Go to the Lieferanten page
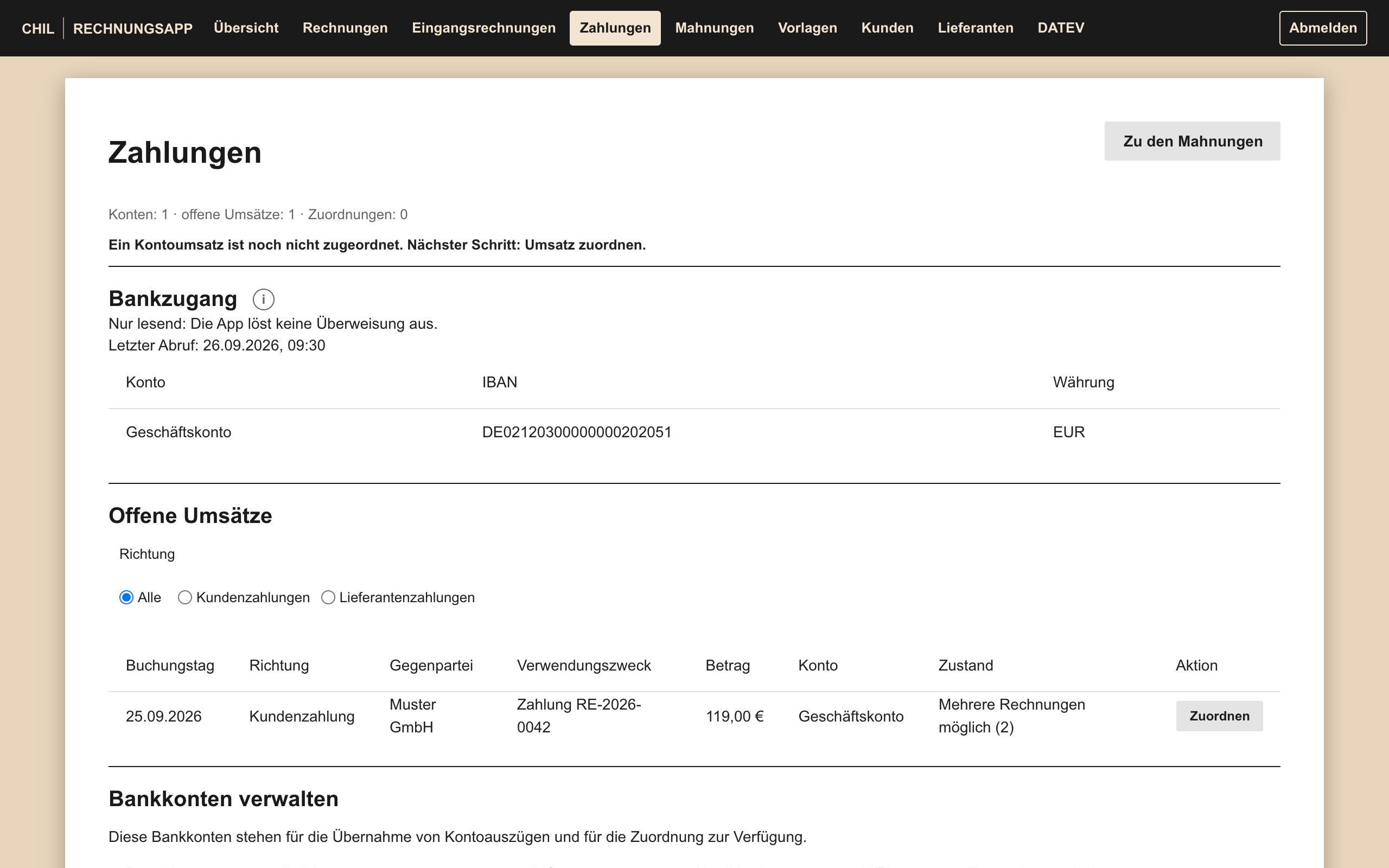 (975, 28)
